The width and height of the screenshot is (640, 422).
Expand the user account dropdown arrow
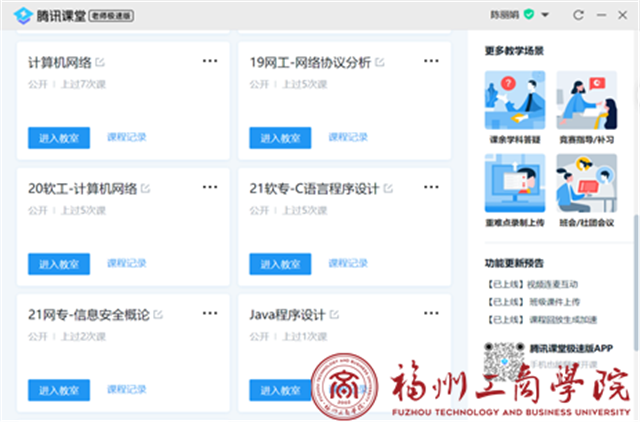coord(544,15)
